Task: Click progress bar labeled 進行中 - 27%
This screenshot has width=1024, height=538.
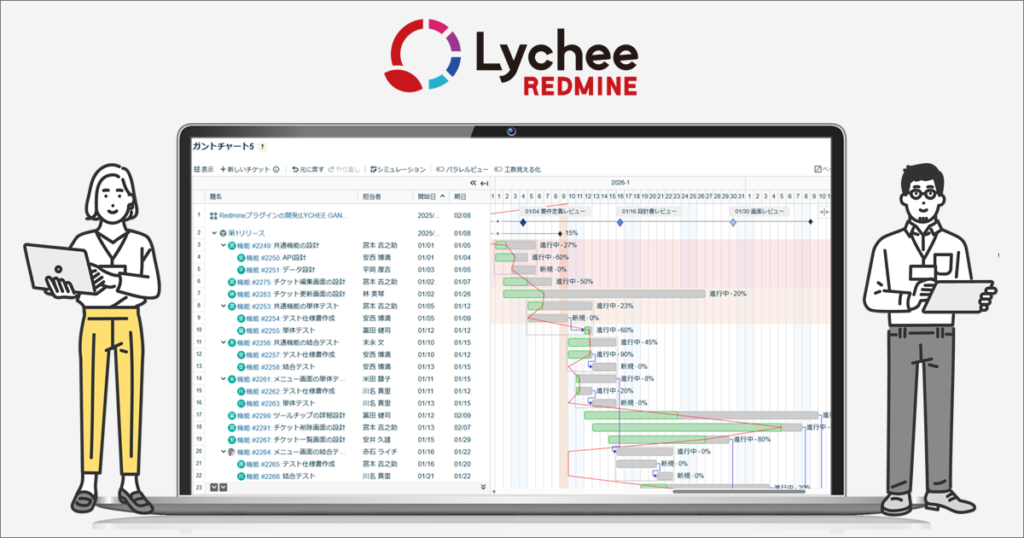Action: pyautogui.click(x=515, y=245)
